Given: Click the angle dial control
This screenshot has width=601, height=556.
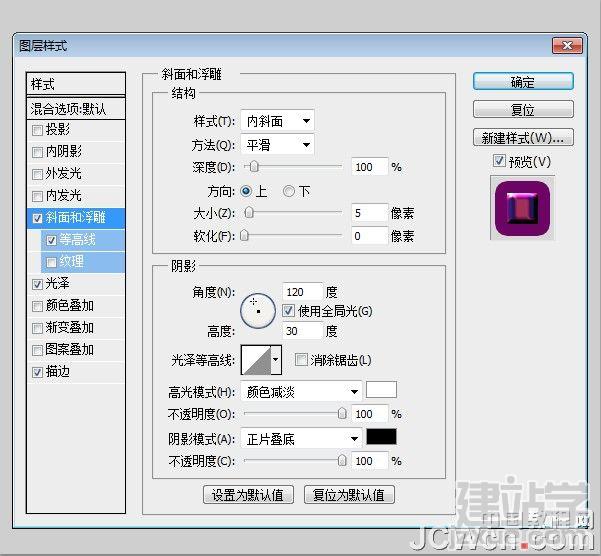Looking at the screenshot, I should point(258,311).
